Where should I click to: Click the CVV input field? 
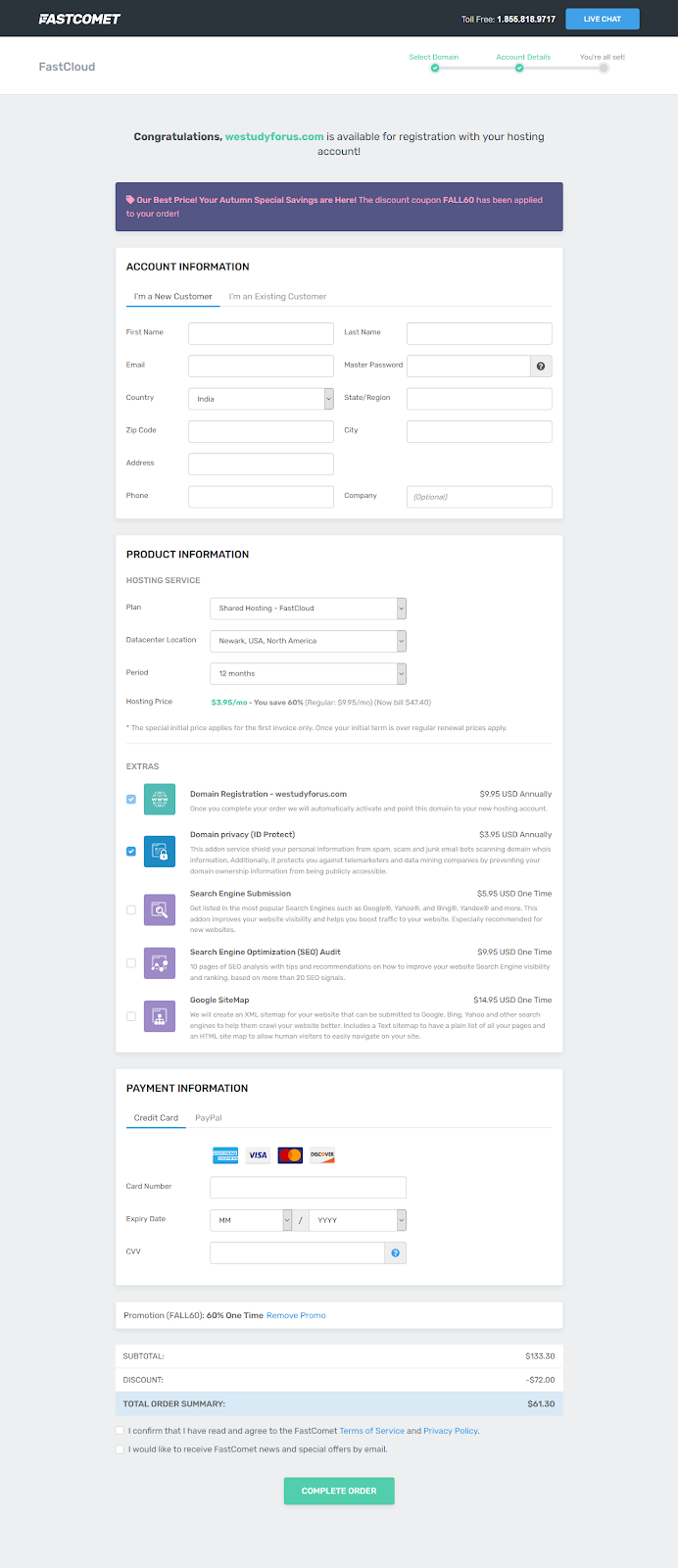(298, 1252)
